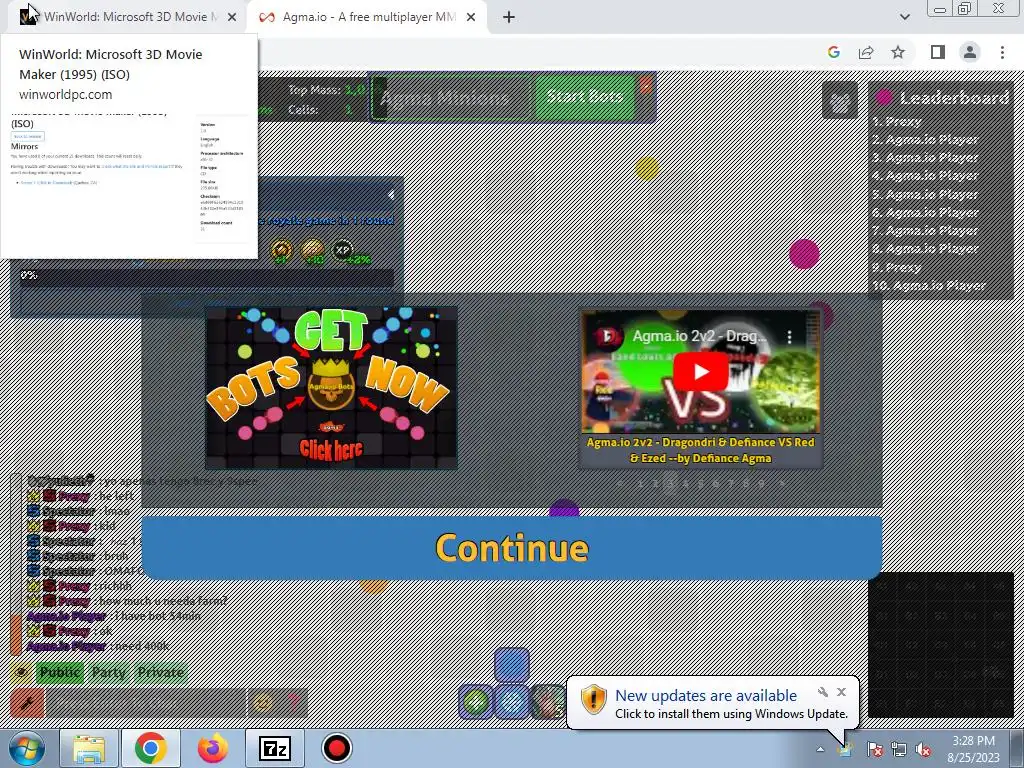1024x768 pixels.
Task: Click the 'Proxy: ok' chat message
Action: tap(70, 632)
